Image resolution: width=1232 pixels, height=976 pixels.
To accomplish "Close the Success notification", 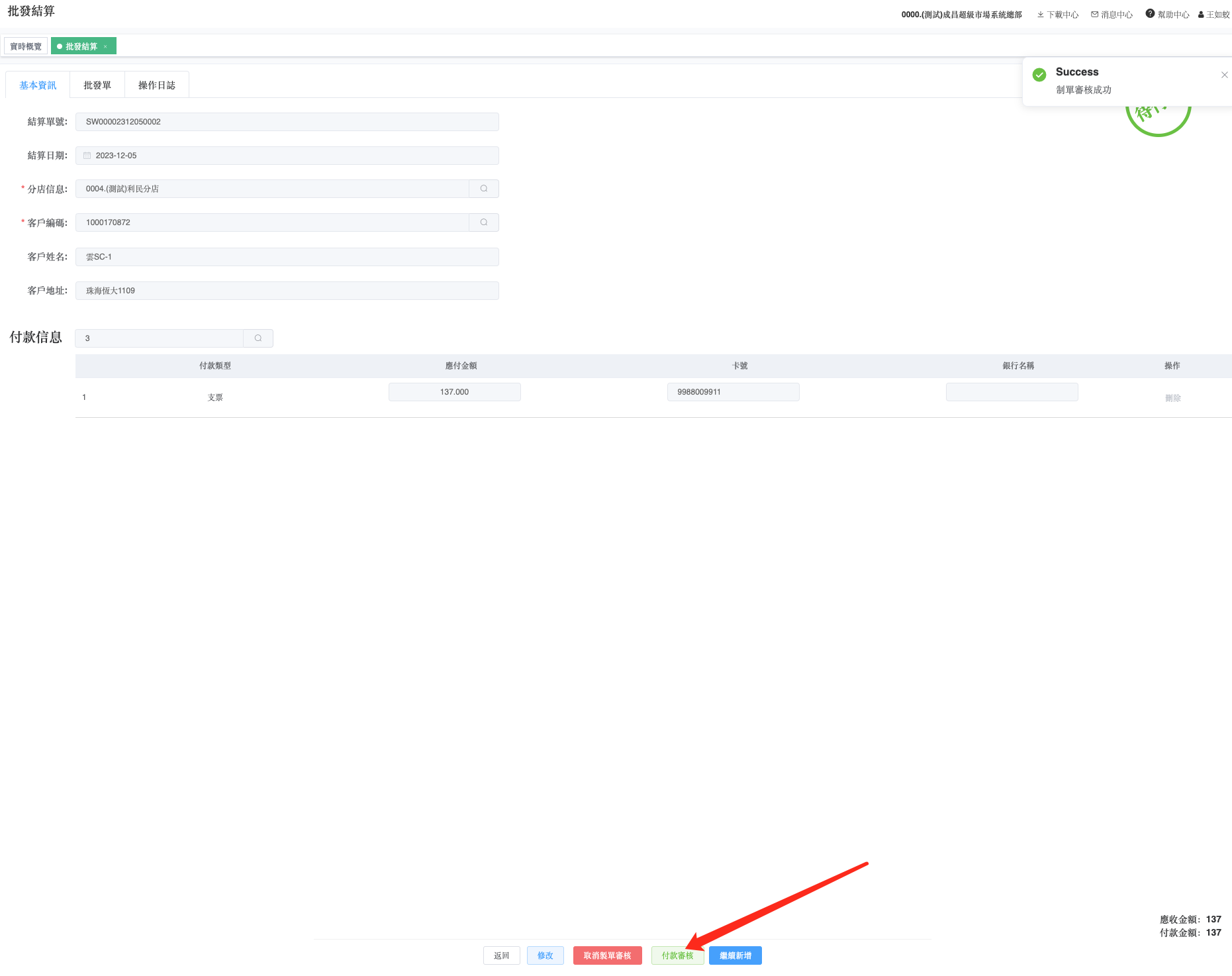I will [1224, 75].
